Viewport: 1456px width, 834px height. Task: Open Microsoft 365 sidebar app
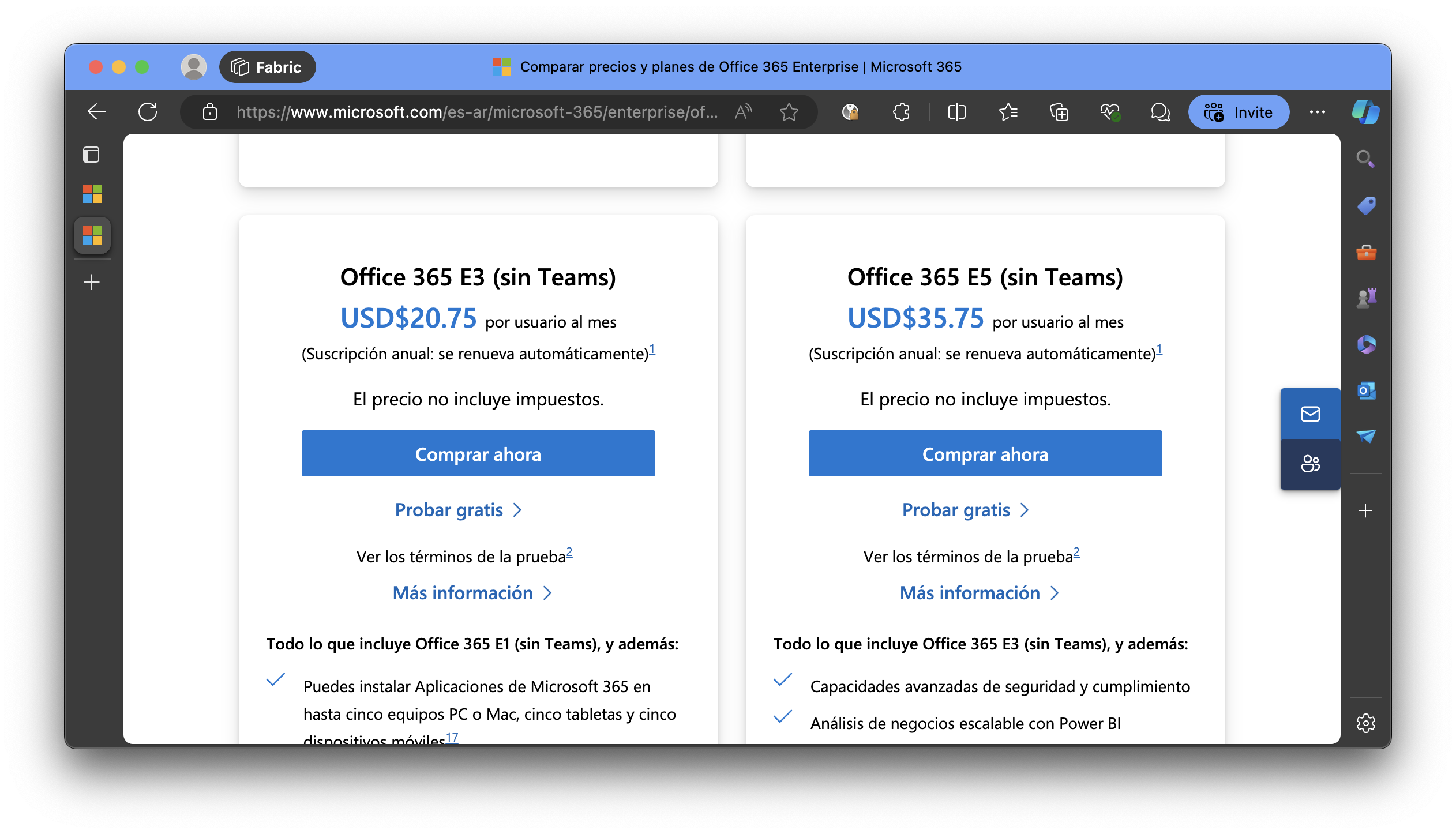tap(1366, 344)
